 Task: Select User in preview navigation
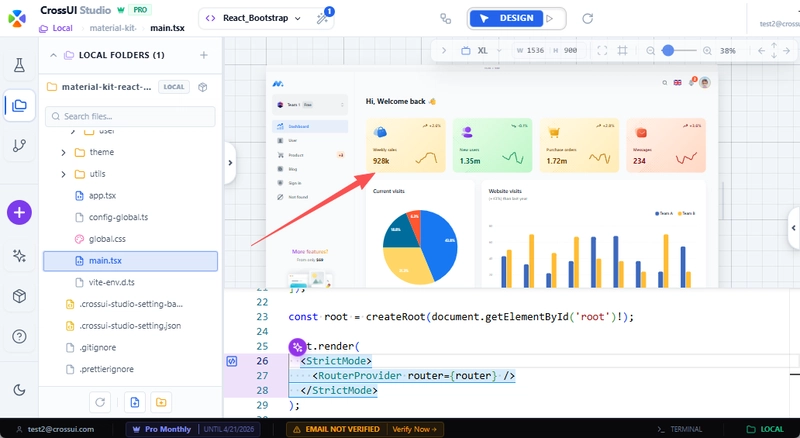tap(310, 140)
